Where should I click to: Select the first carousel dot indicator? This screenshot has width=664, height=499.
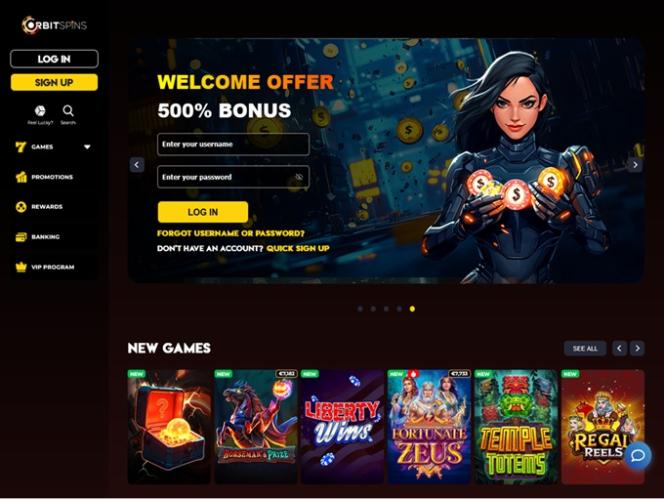click(x=360, y=309)
